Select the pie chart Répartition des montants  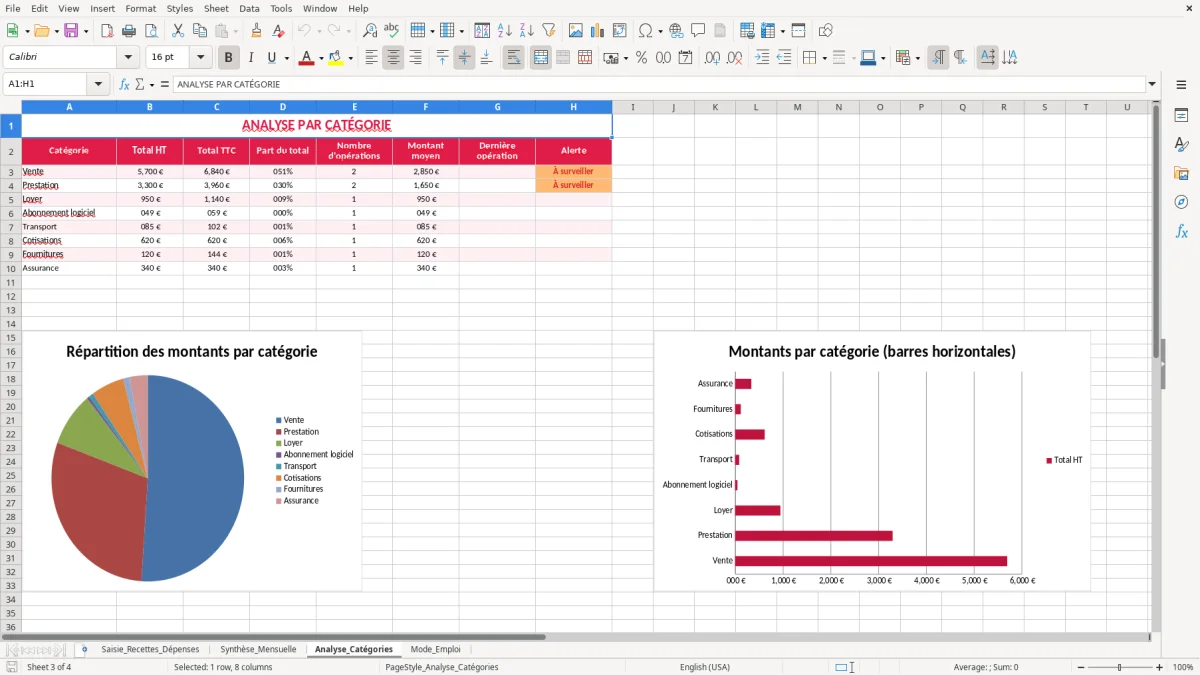pos(192,462)
